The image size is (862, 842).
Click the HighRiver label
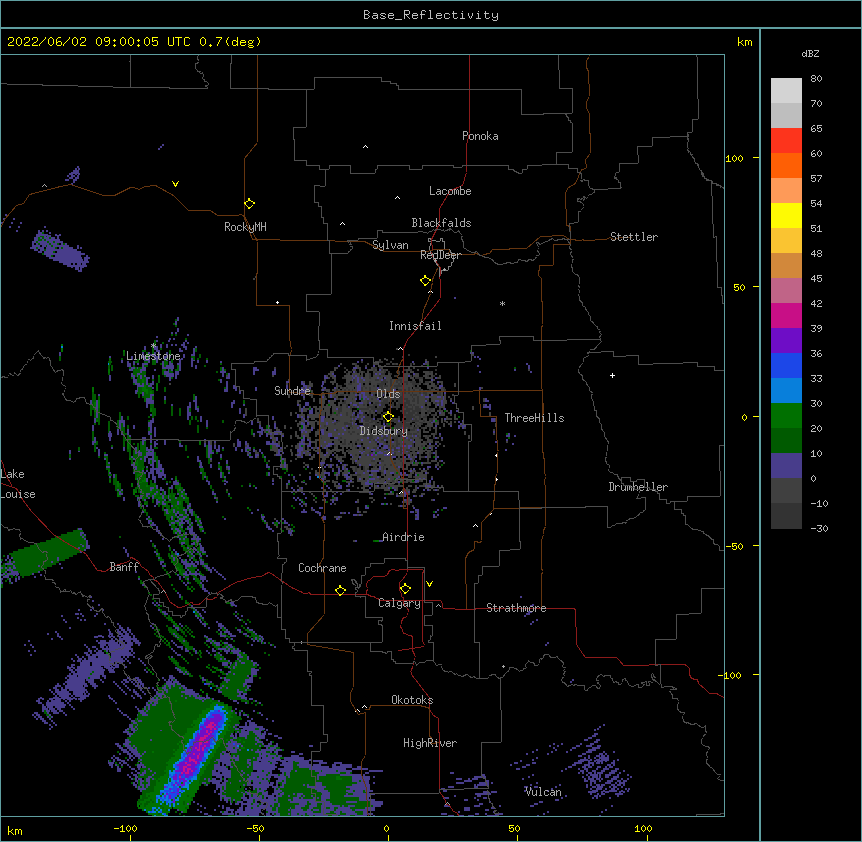pos(430,743)
